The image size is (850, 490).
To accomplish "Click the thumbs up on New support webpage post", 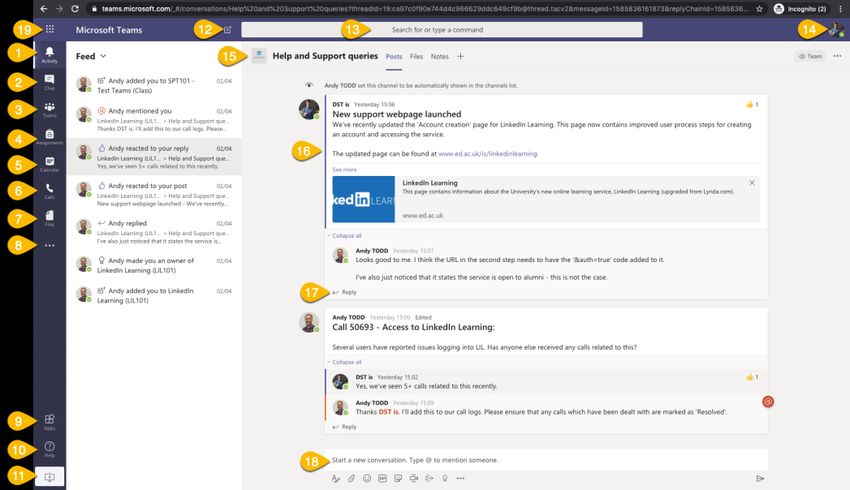I will pyautogui.click(x=752, y=104).
